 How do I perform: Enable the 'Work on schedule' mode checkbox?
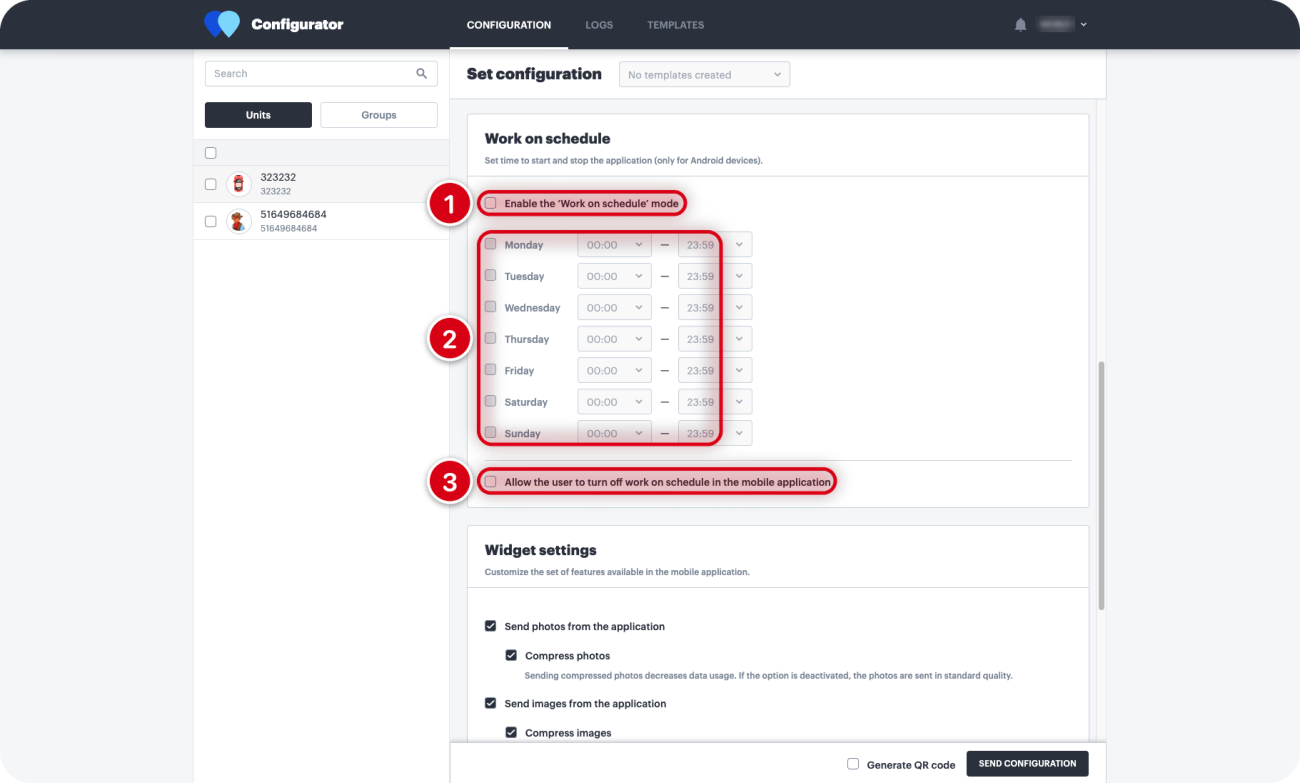tap(490, 203)
